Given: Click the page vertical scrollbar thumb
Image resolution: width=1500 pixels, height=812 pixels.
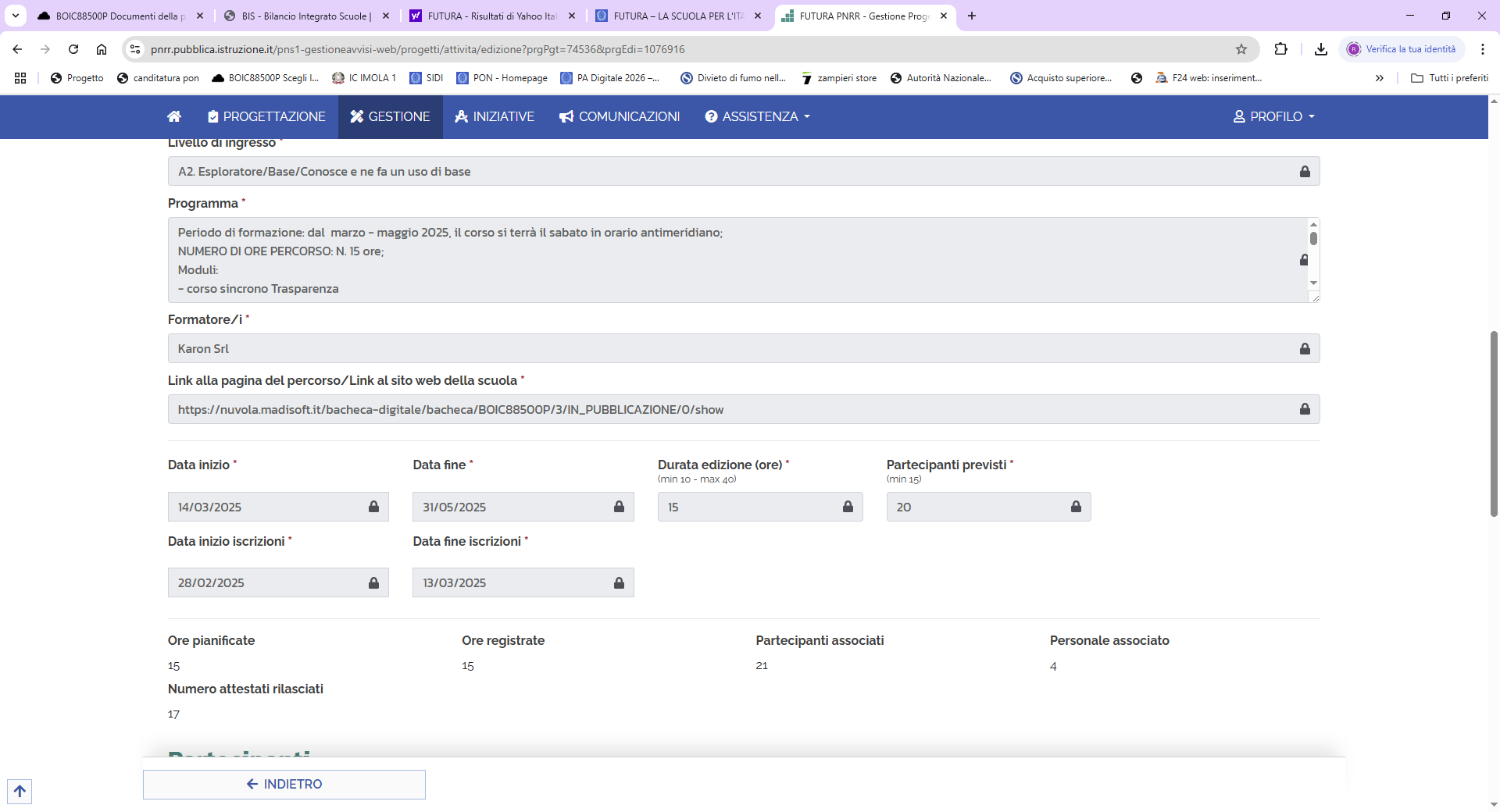Looking at the screenshot, I should click(1494, 424).
